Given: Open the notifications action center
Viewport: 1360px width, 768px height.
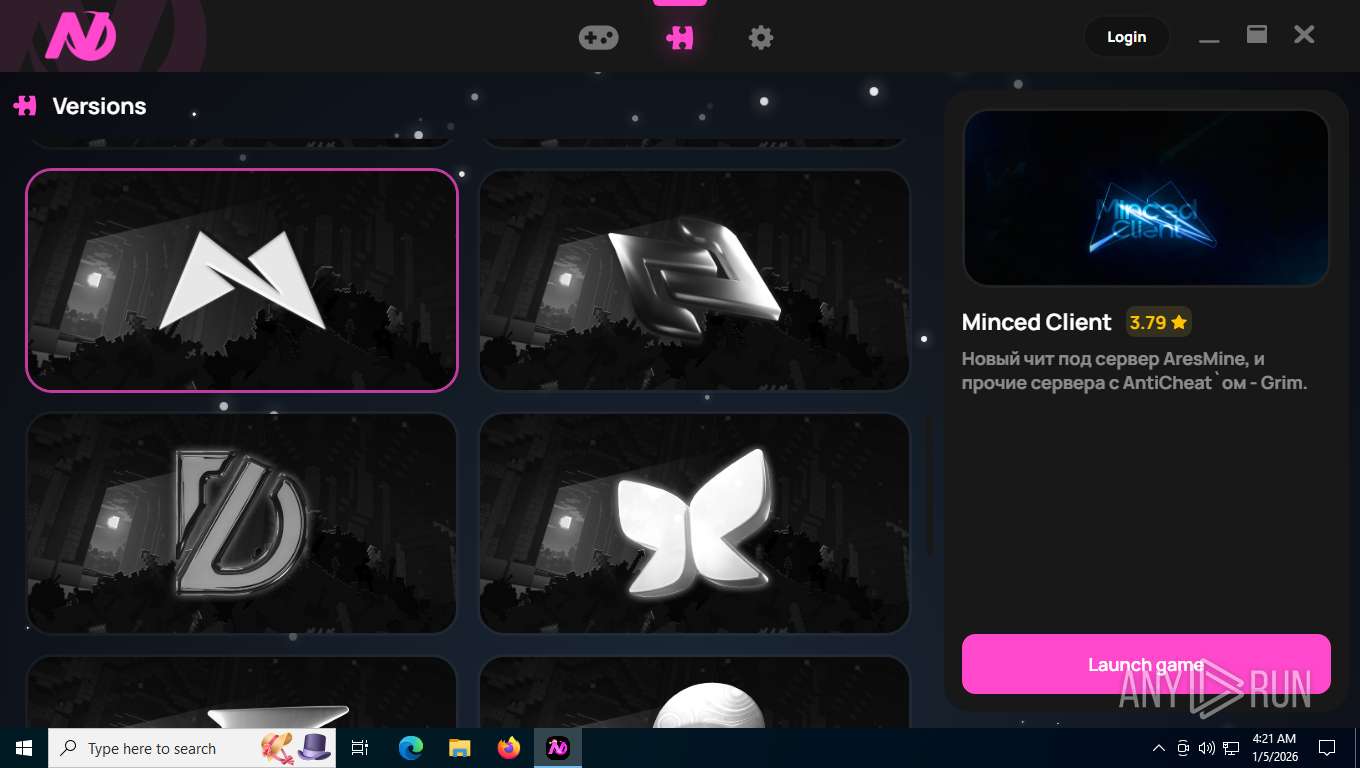Looking at the screenshot, I should click(1327, 748).
